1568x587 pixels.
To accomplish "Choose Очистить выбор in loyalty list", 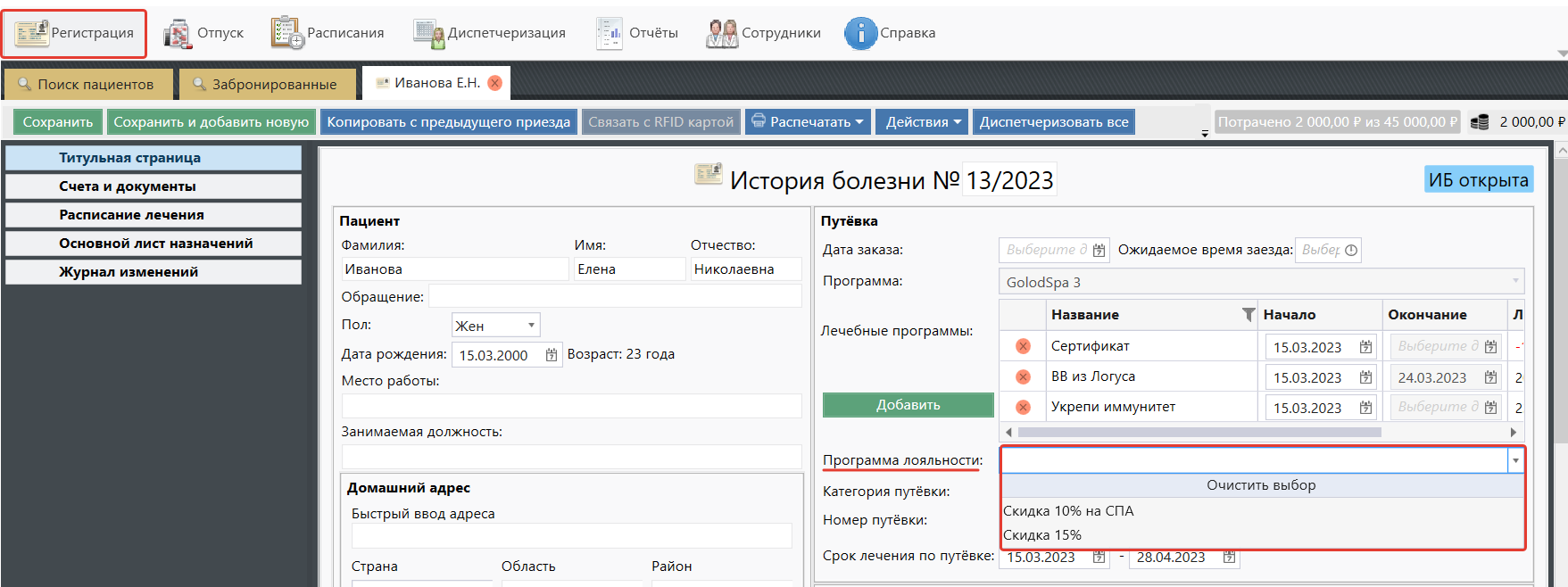I will tap(1260, 485).
